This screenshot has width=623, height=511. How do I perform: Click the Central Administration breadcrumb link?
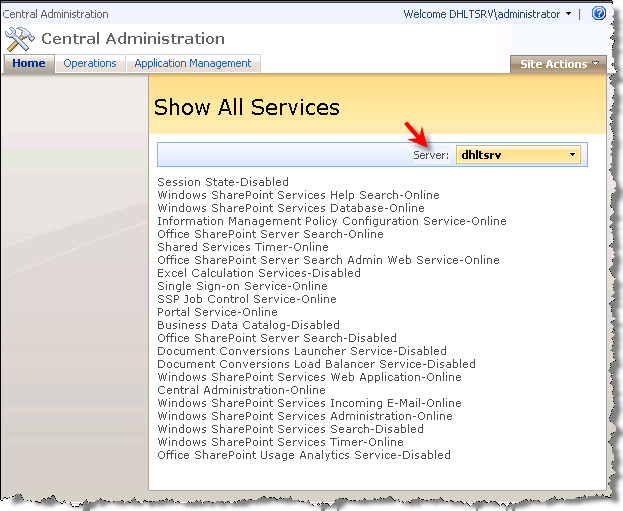tap(56, 14)
